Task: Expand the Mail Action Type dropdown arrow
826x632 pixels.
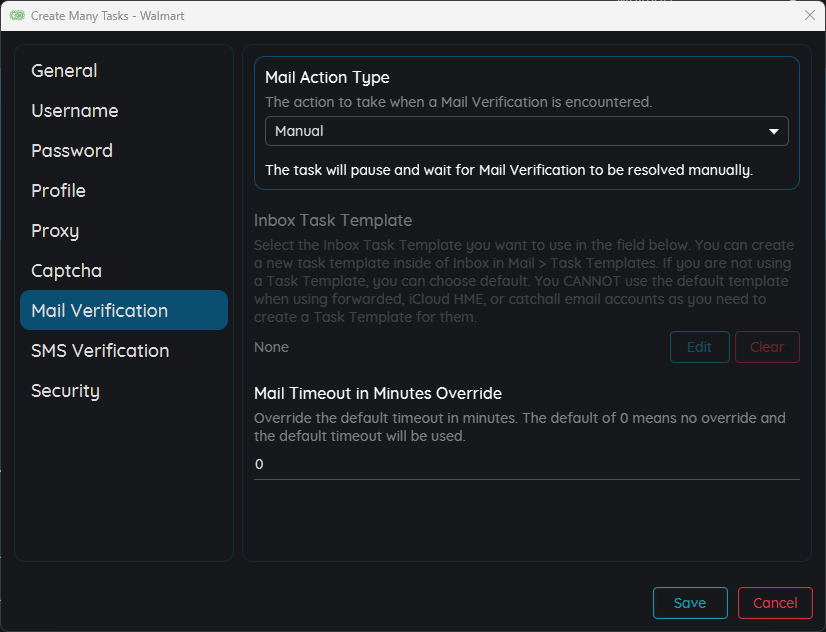Action: point(773,131)
